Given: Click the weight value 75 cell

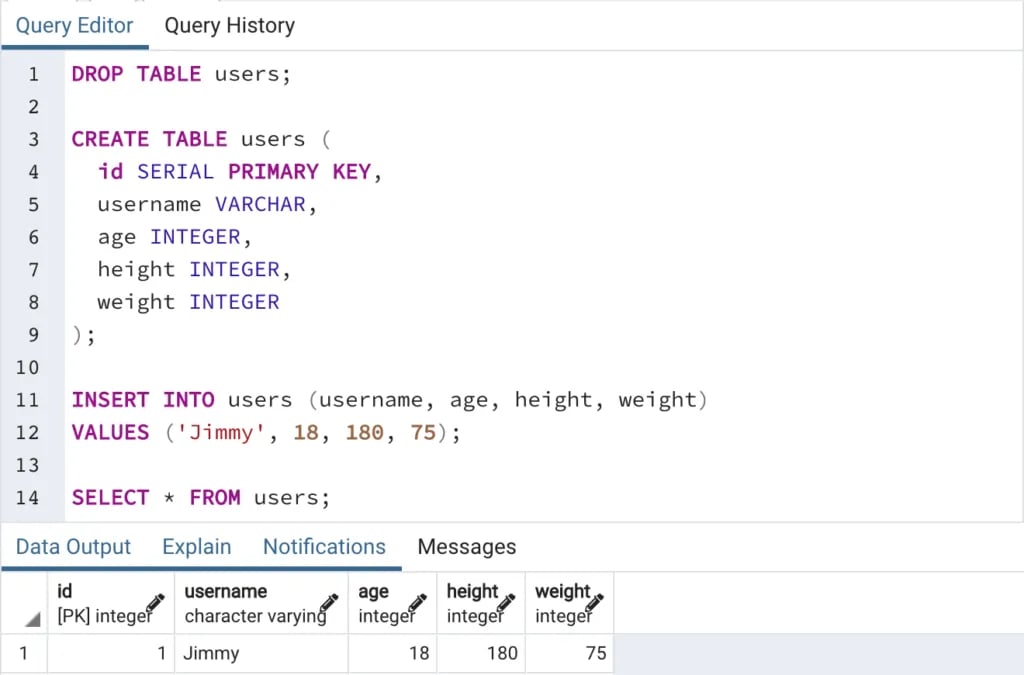Looking at the screenshot, I should tap(569, 653).
